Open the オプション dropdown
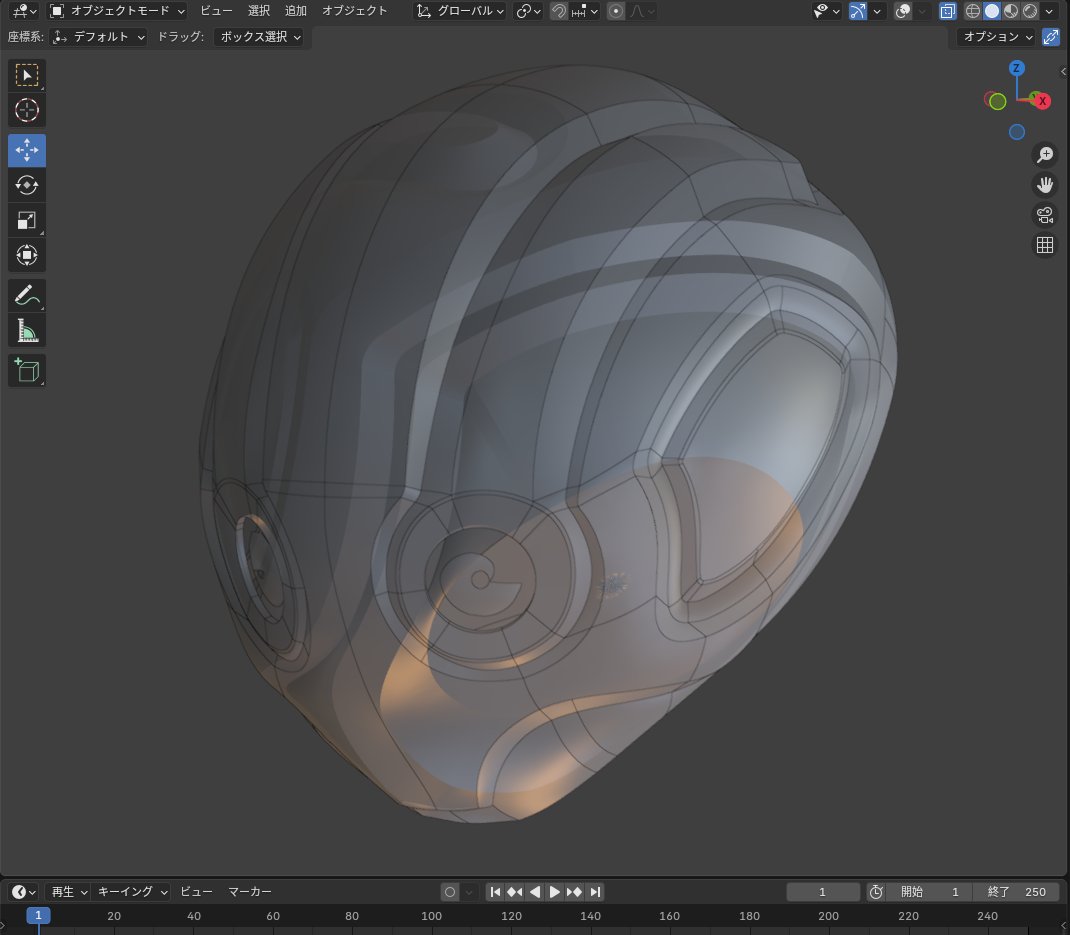This screenshot has width=1070, height=935. click(998, 37)
